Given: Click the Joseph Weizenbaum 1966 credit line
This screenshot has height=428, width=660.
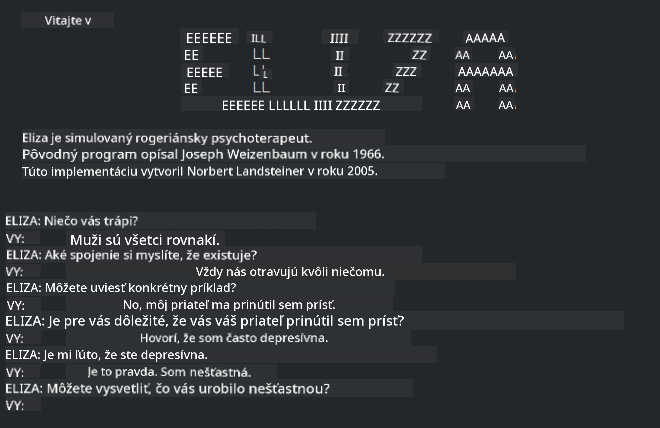Looking at the screenshot, I should (203, 155).
